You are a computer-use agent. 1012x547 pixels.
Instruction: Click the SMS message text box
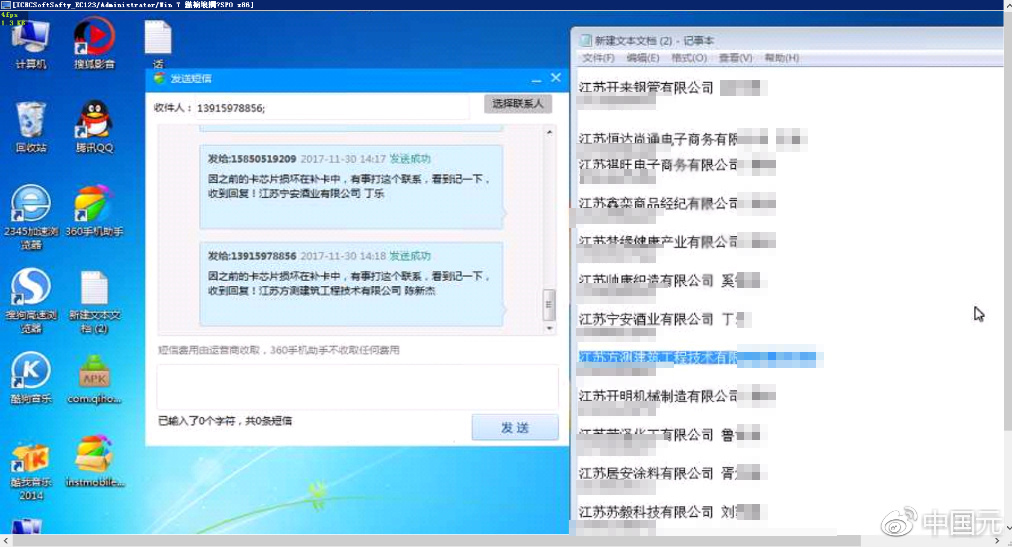358,387
